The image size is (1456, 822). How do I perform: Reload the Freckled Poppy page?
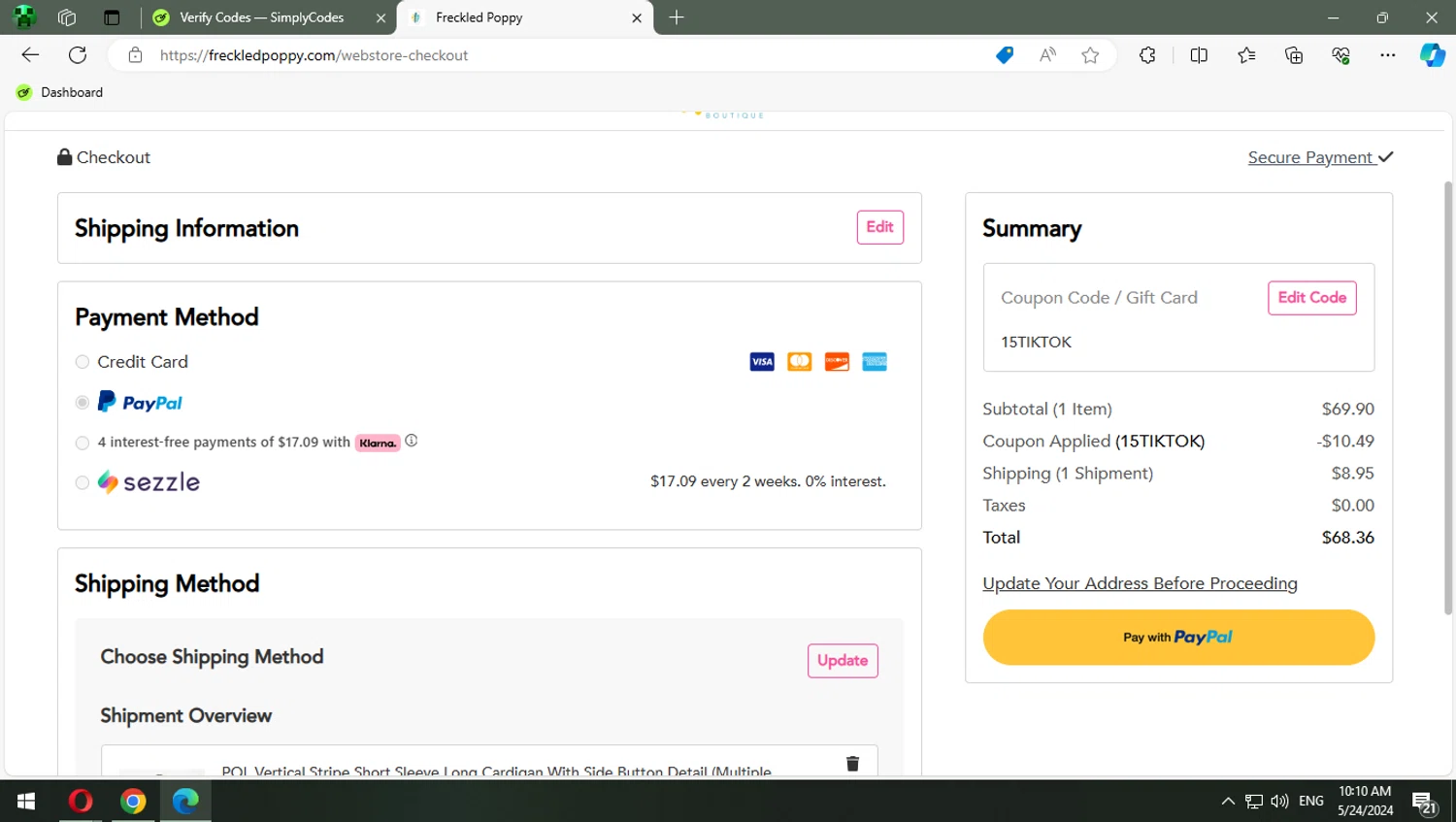[x=78, y=55]
